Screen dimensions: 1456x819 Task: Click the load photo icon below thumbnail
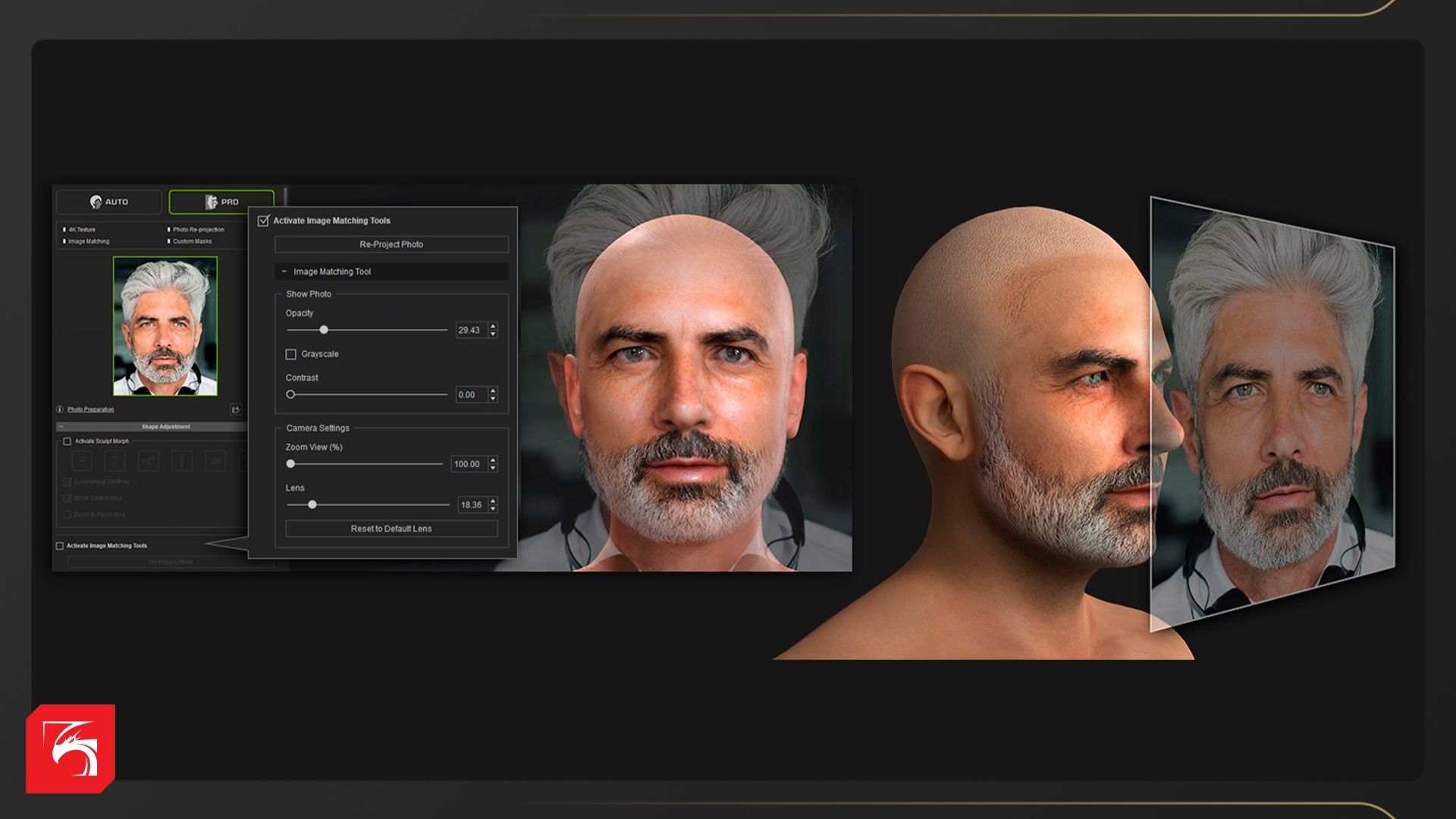click(235, 409)
